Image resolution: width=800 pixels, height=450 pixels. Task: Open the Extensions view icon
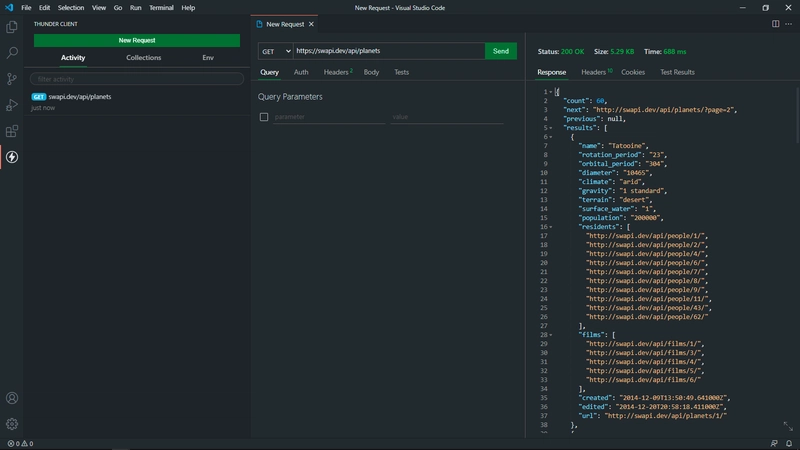pyautogui.click(x=12, y=131)
